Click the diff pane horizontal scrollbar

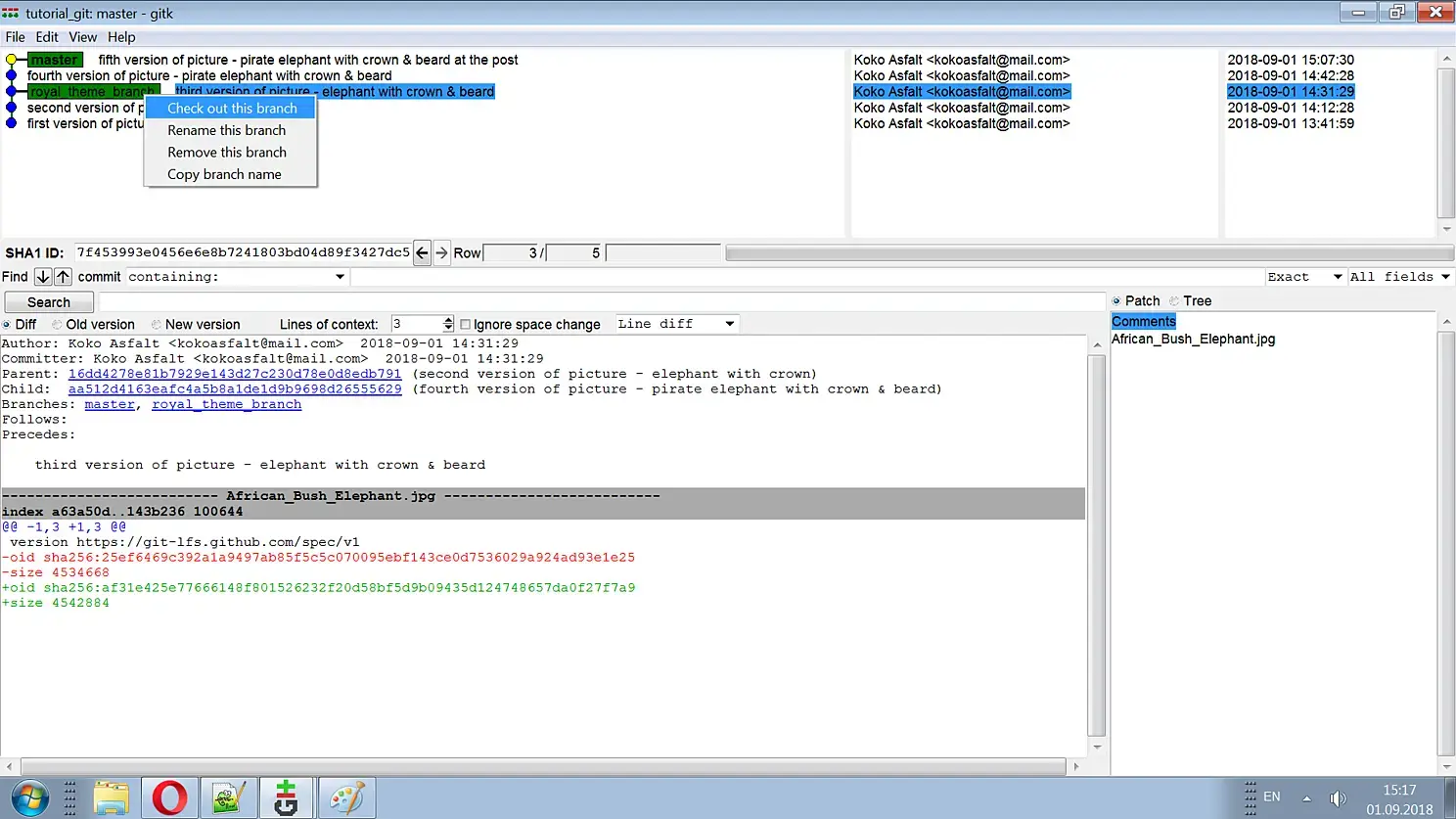tap(543, 767)
